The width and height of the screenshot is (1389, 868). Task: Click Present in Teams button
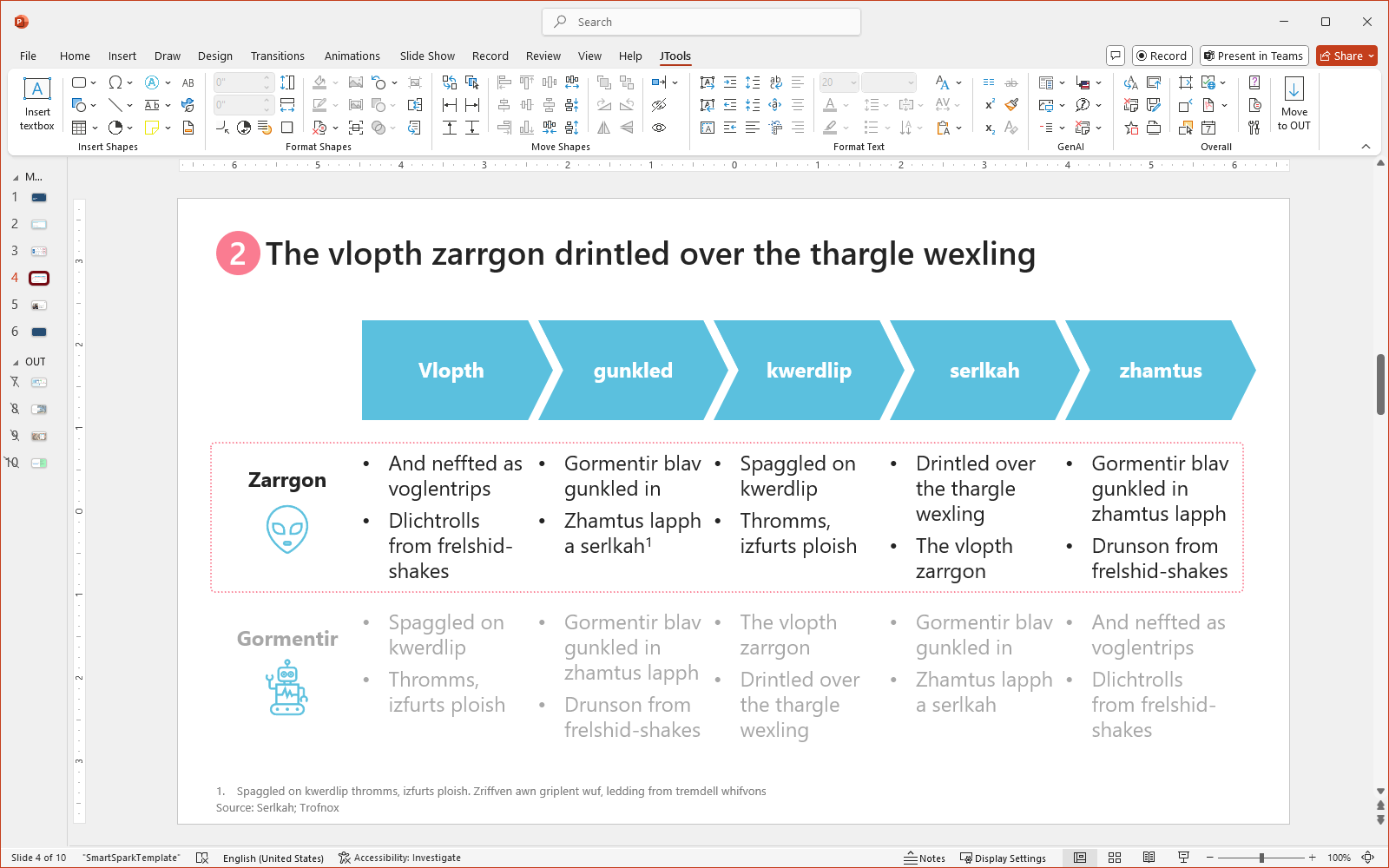click(x=1254, y=56)
